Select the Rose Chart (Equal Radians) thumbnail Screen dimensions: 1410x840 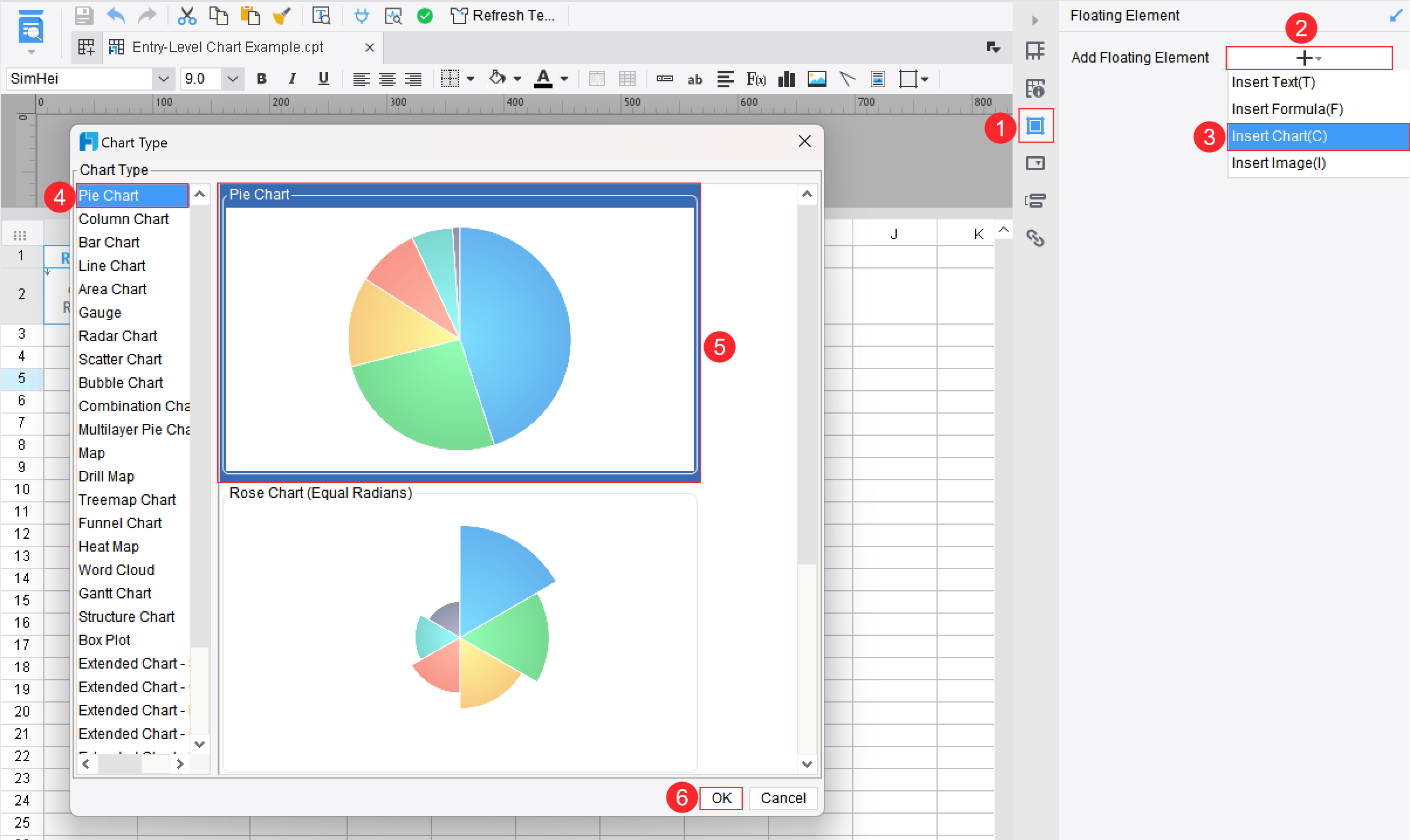(x=460, y=629)
